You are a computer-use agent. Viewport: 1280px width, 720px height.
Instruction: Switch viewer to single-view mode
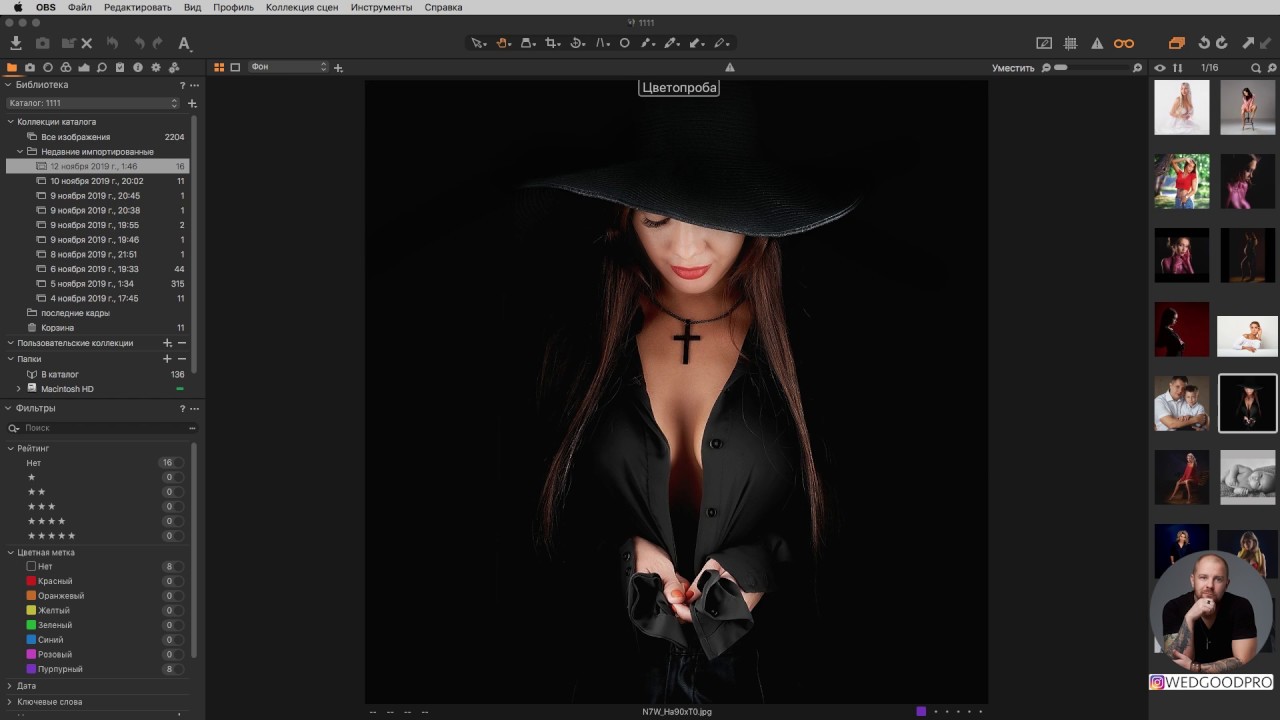[x=235, y=68]
